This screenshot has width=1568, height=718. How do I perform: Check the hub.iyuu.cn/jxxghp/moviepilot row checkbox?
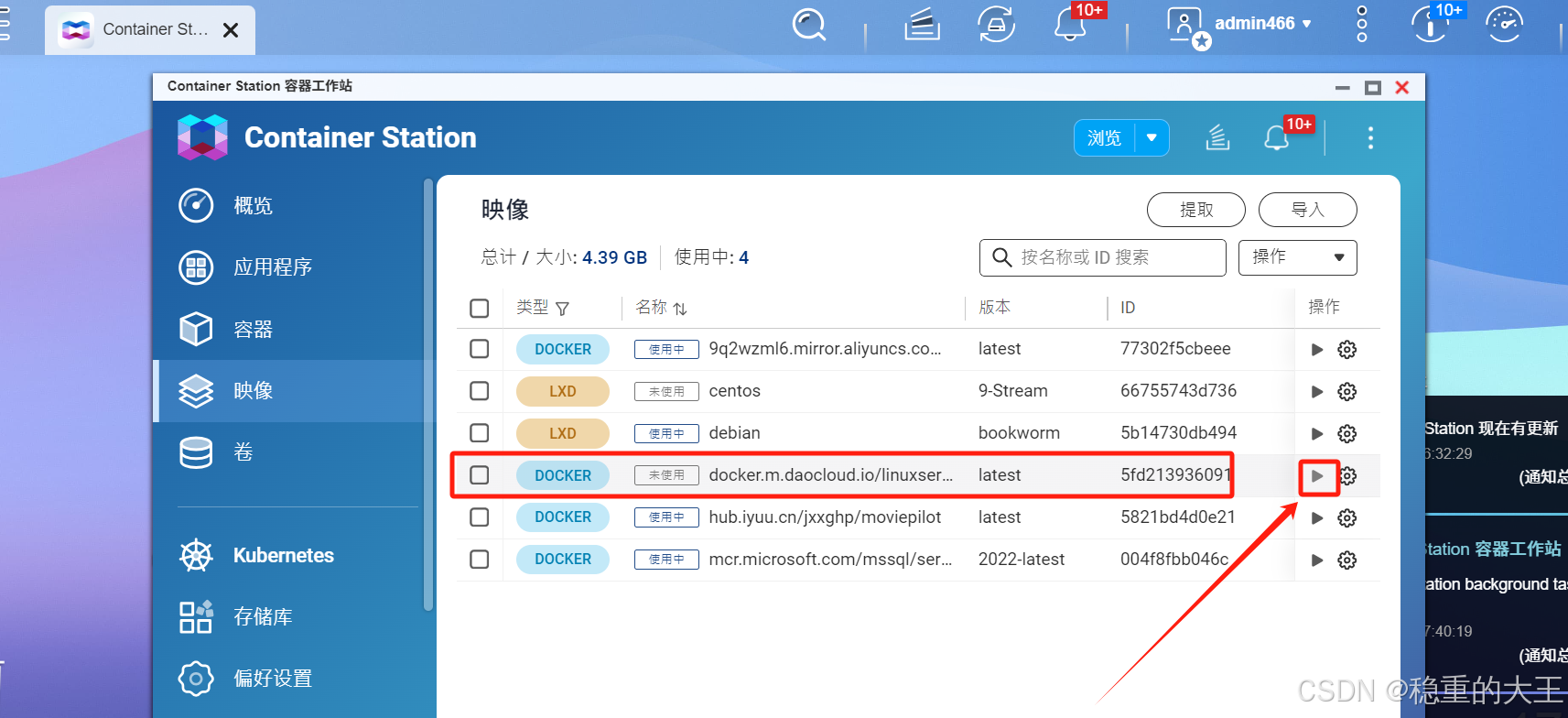coord(479,517)
